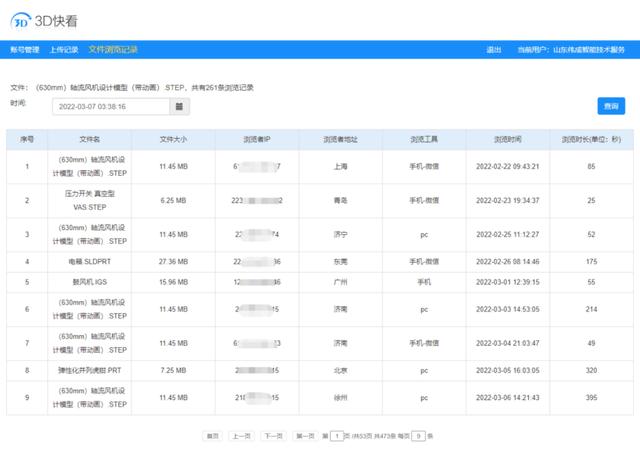
Task: Click the duration value 320
Action: (591, 370)
